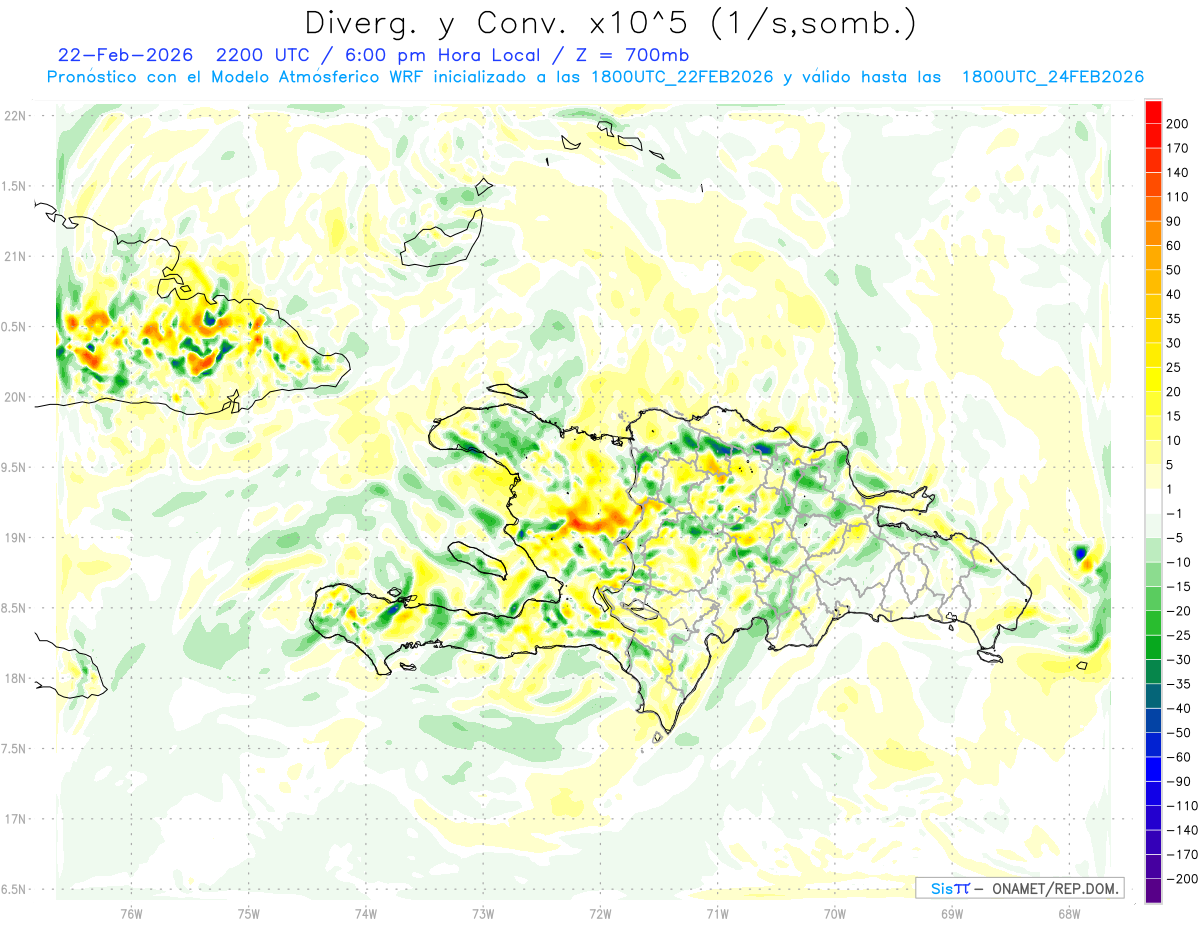Click the 9.5N latitude axis label

tap(13, 467)
